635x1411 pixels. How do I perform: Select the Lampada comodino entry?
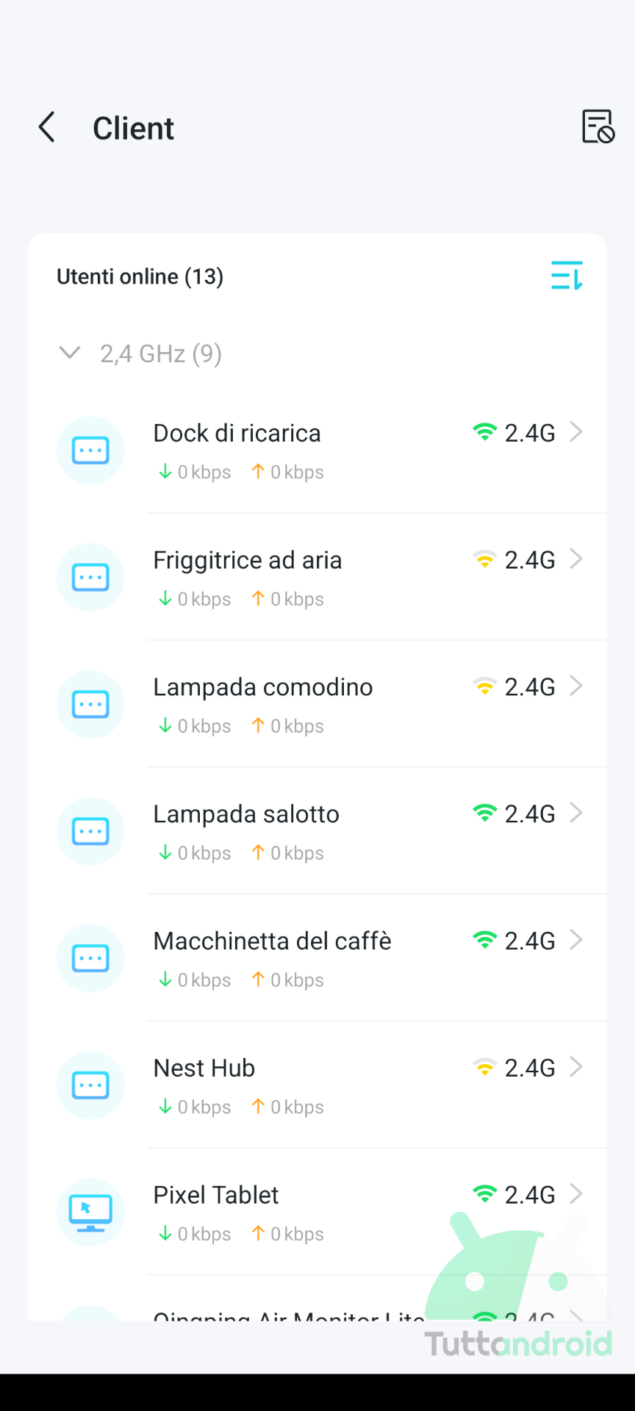(263, 687)
